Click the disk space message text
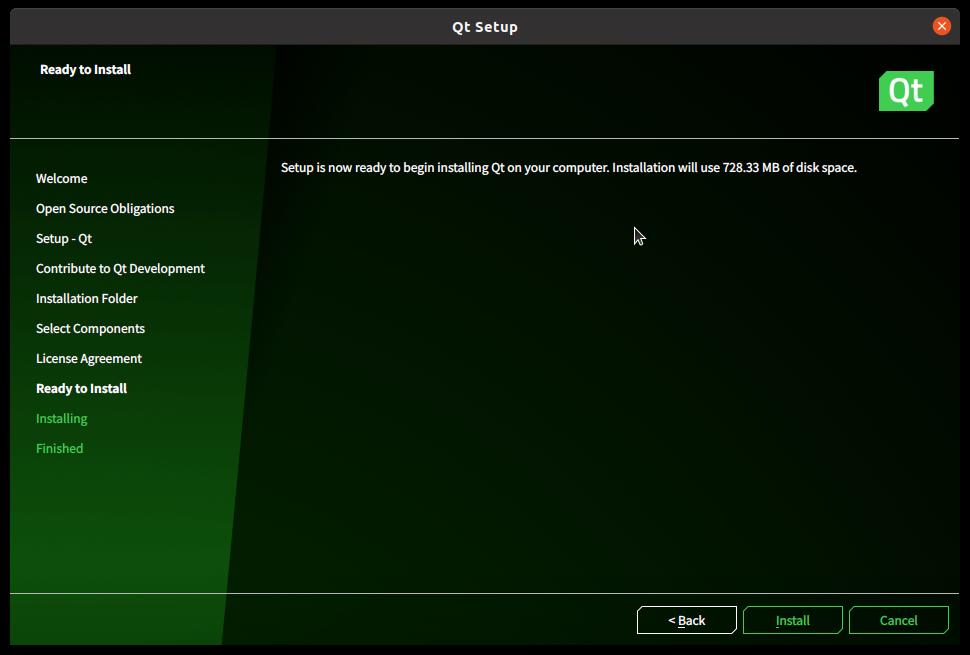Image resolution: width=970 pixels, height=655 pixels. (x=569, y=168)
